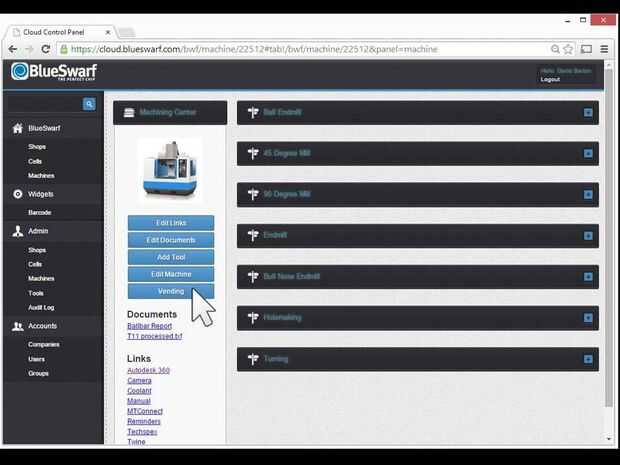The height and width of the screenshot is (465, 620).
Task: Open Users under Accounts
Action: point(36,359)
